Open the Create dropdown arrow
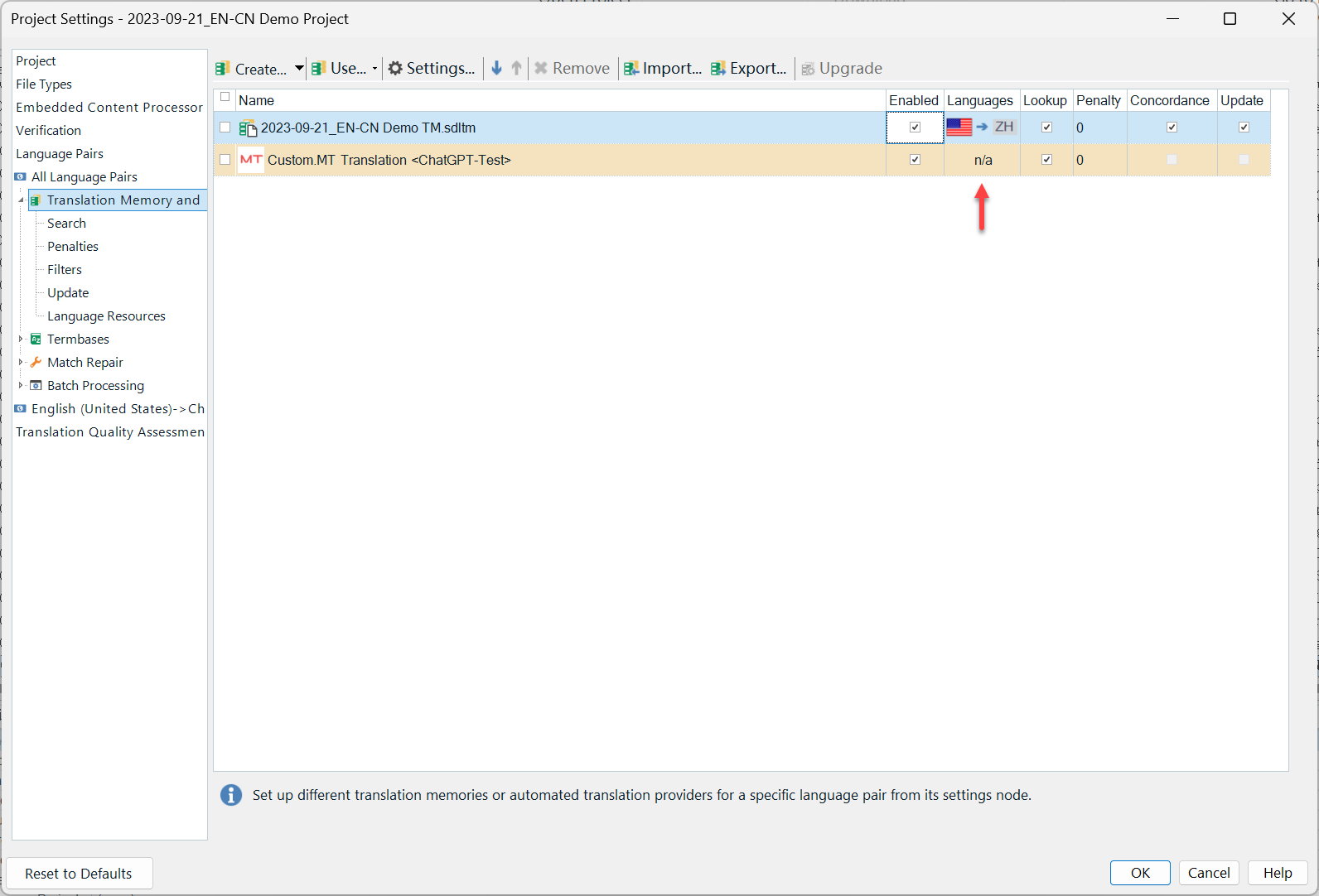 click(x=299, y=69)
